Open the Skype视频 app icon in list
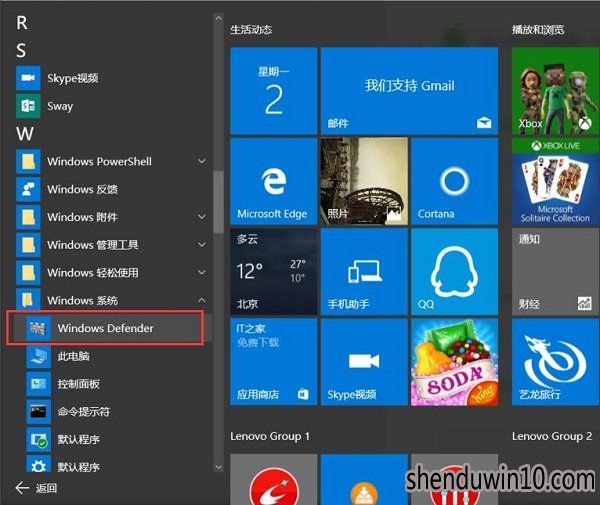Viewport: 600px width, 505px height. point(28,78)
